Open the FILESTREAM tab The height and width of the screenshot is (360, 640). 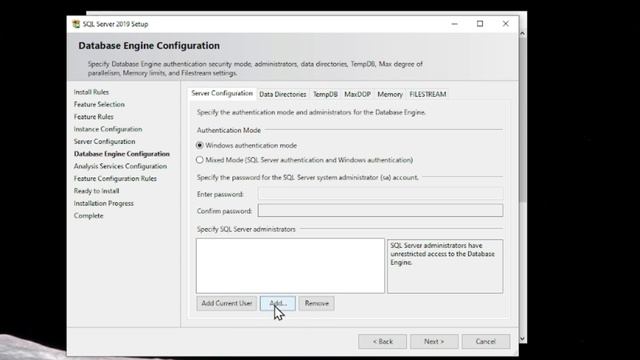pyautogui.click(x=427, y=94)
